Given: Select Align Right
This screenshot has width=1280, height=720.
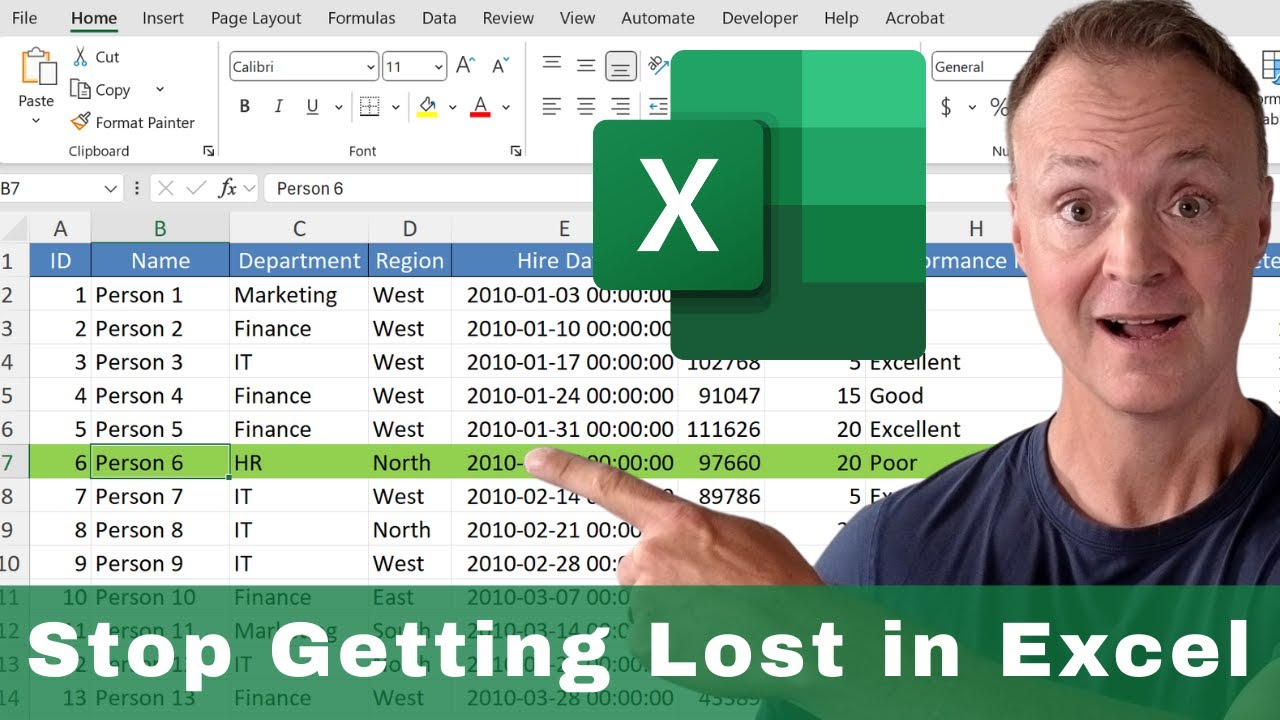Looking at the screenshot, I should [x=620, y=106].
